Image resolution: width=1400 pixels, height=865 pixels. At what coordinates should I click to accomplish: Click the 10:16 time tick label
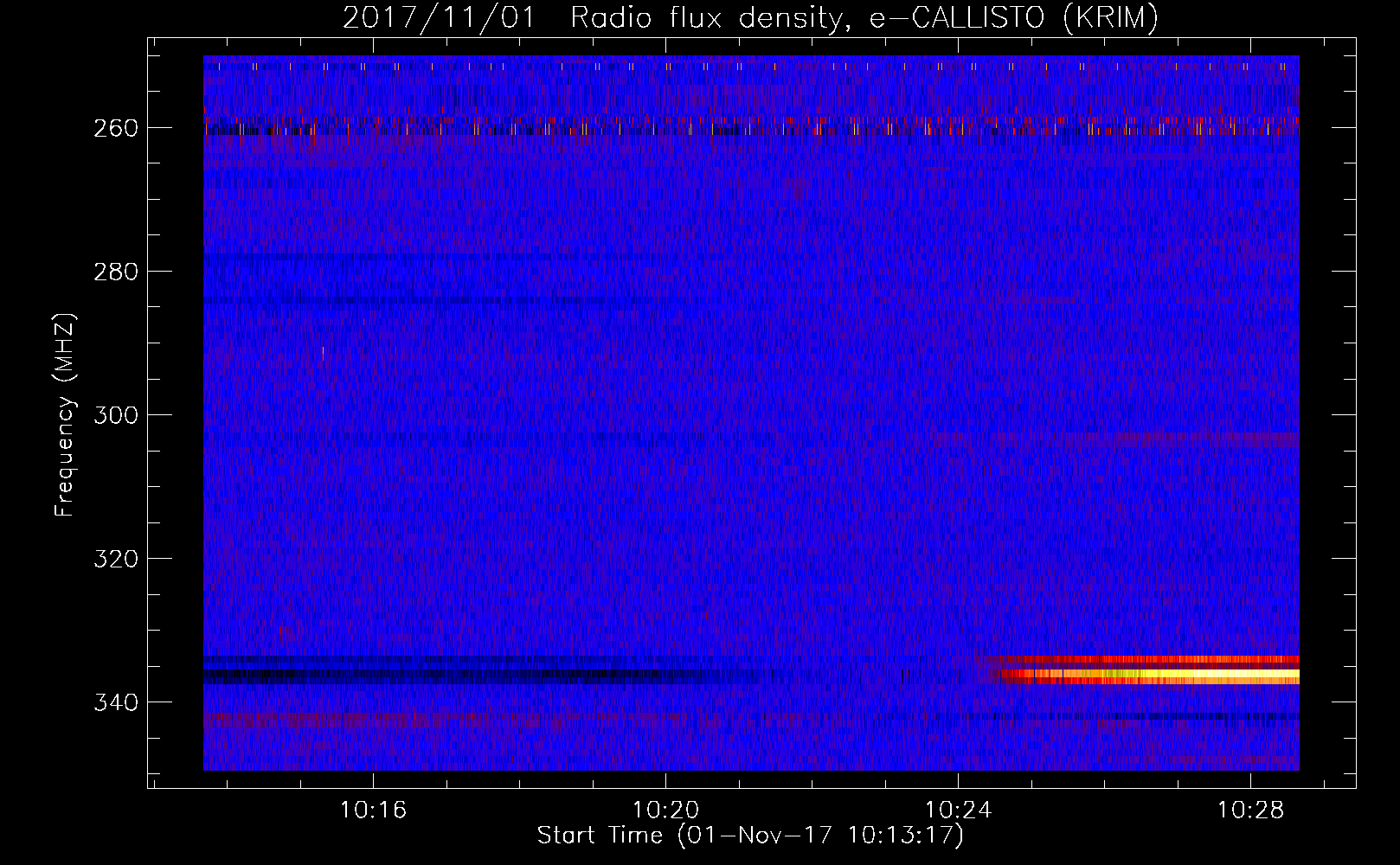click(x=373, y=811)
